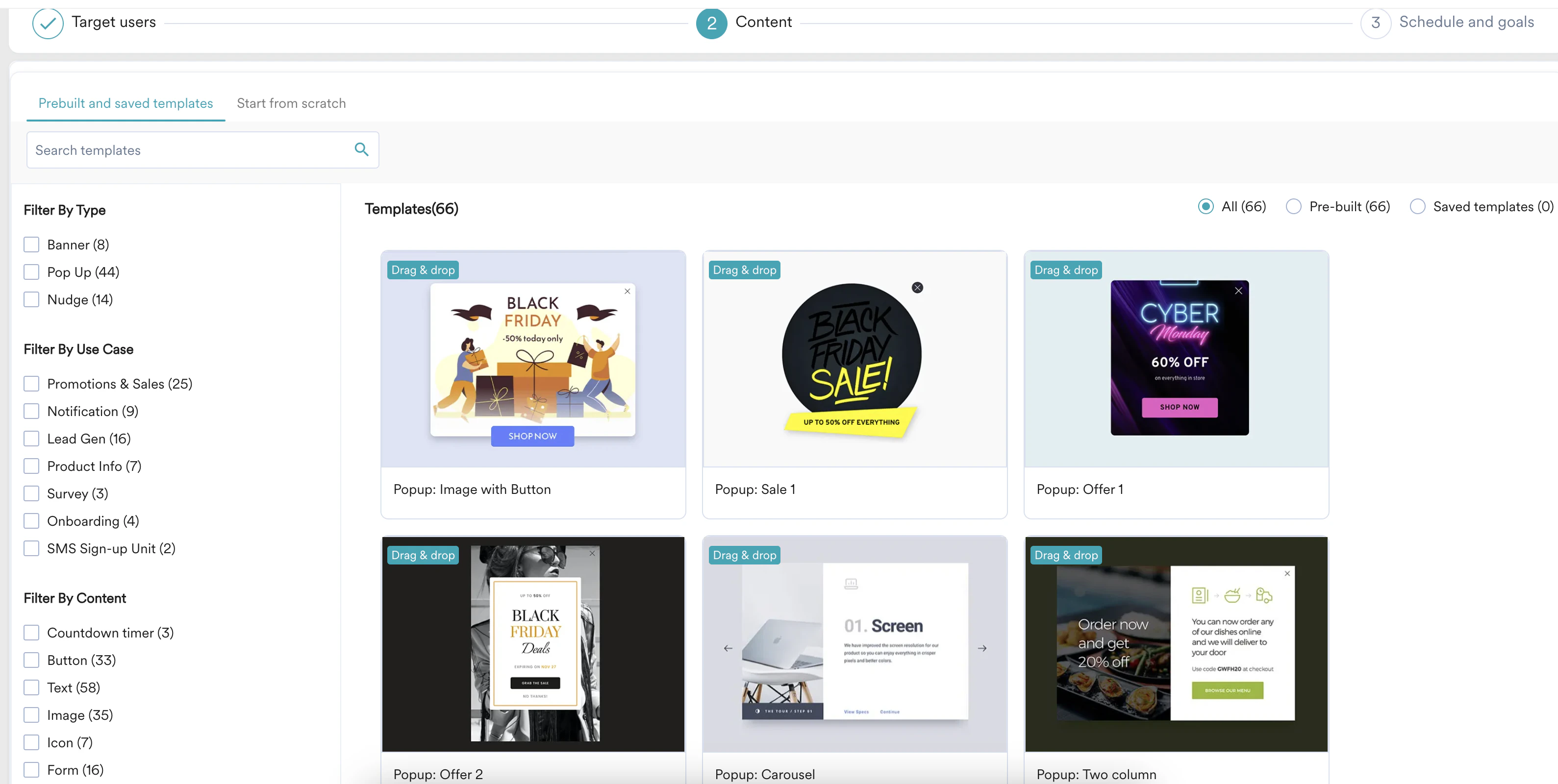Viewport: 1558px width, 784px height.
Task: Click the SHOP NOW button in Black Friday preview
Action: pos(532,436)
